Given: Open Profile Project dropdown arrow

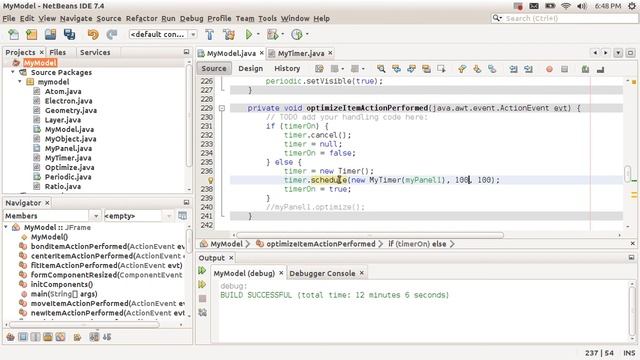Looking at the screenshot, I should pyautogui.click(x=307, y=35).
